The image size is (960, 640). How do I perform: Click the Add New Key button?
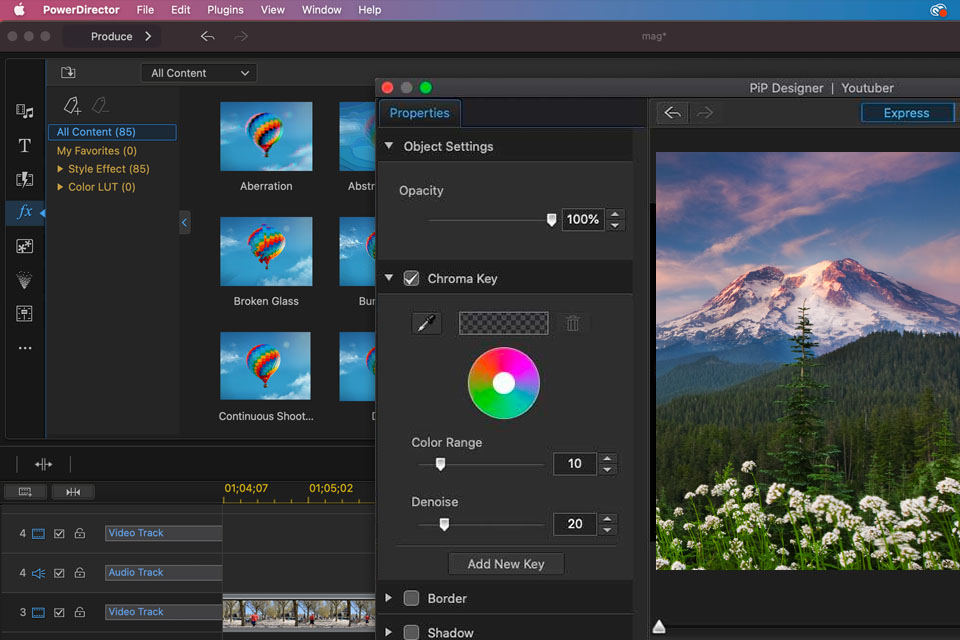click(506, 564)
